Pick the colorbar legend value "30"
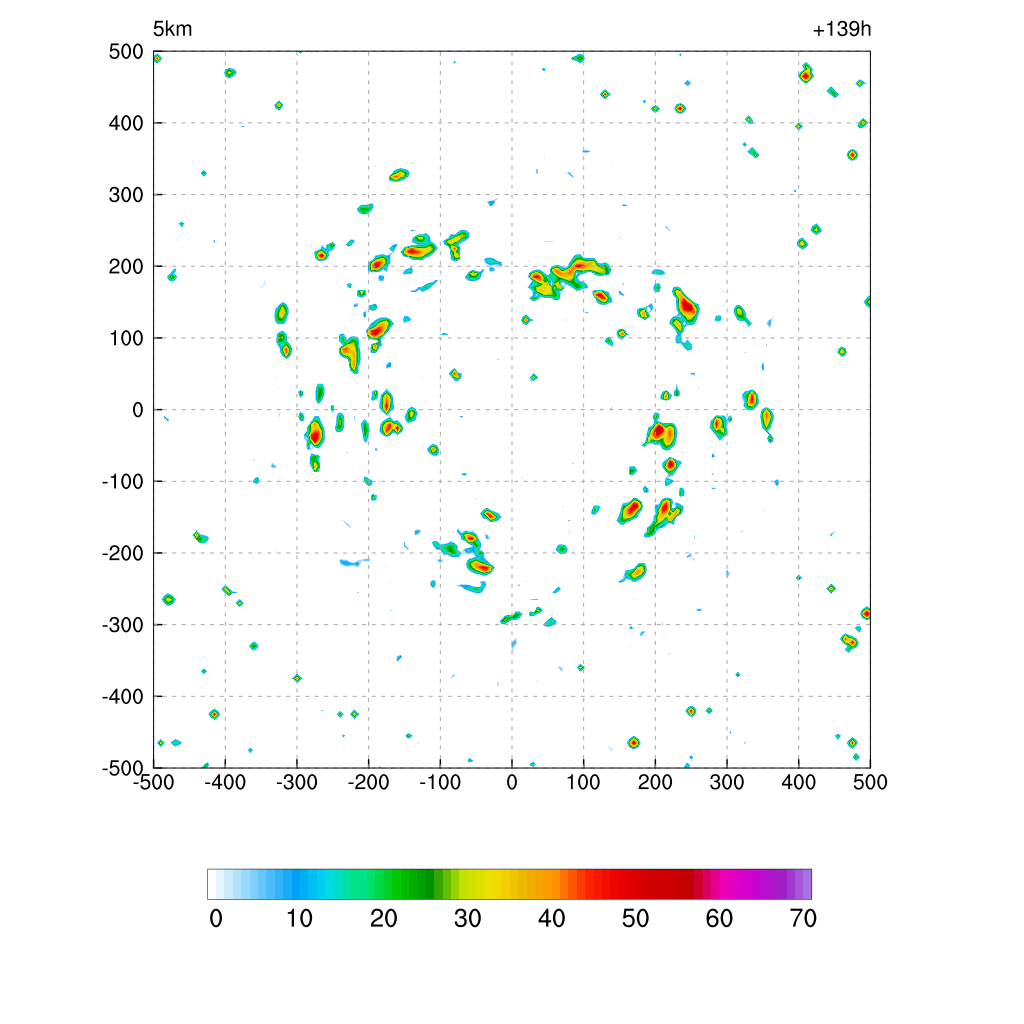Viewport: 1024px width, 1024px height. pyautogui.click(x=468, y=919)
